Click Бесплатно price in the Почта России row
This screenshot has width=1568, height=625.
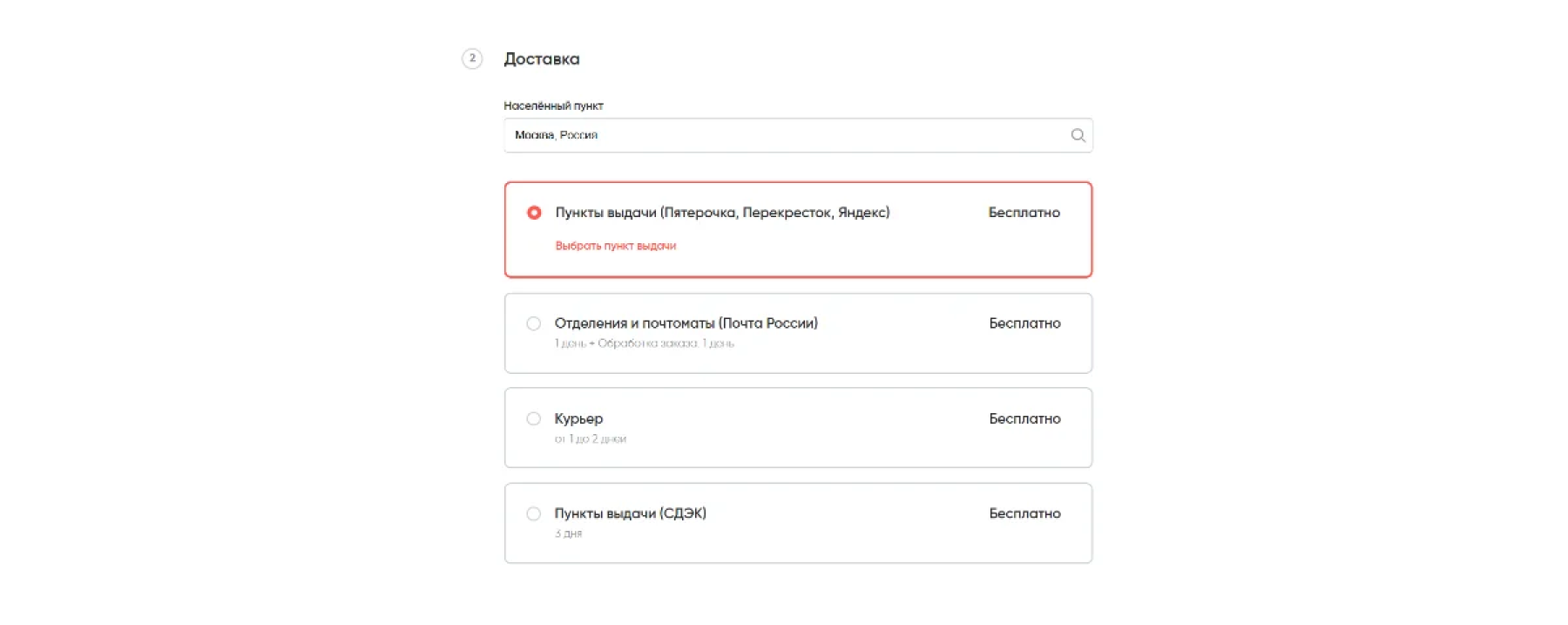(x=1024, y=323)
